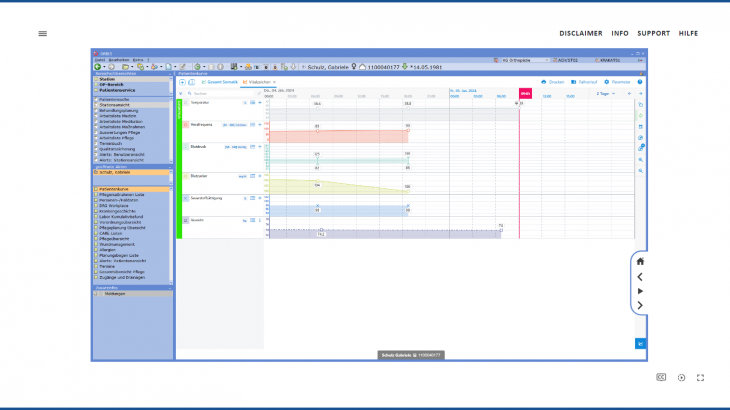Image resolution: width=730 pixels, height=410 pixels.
Task: Open the SUPPORT menu item
Action: pos(654,33)
